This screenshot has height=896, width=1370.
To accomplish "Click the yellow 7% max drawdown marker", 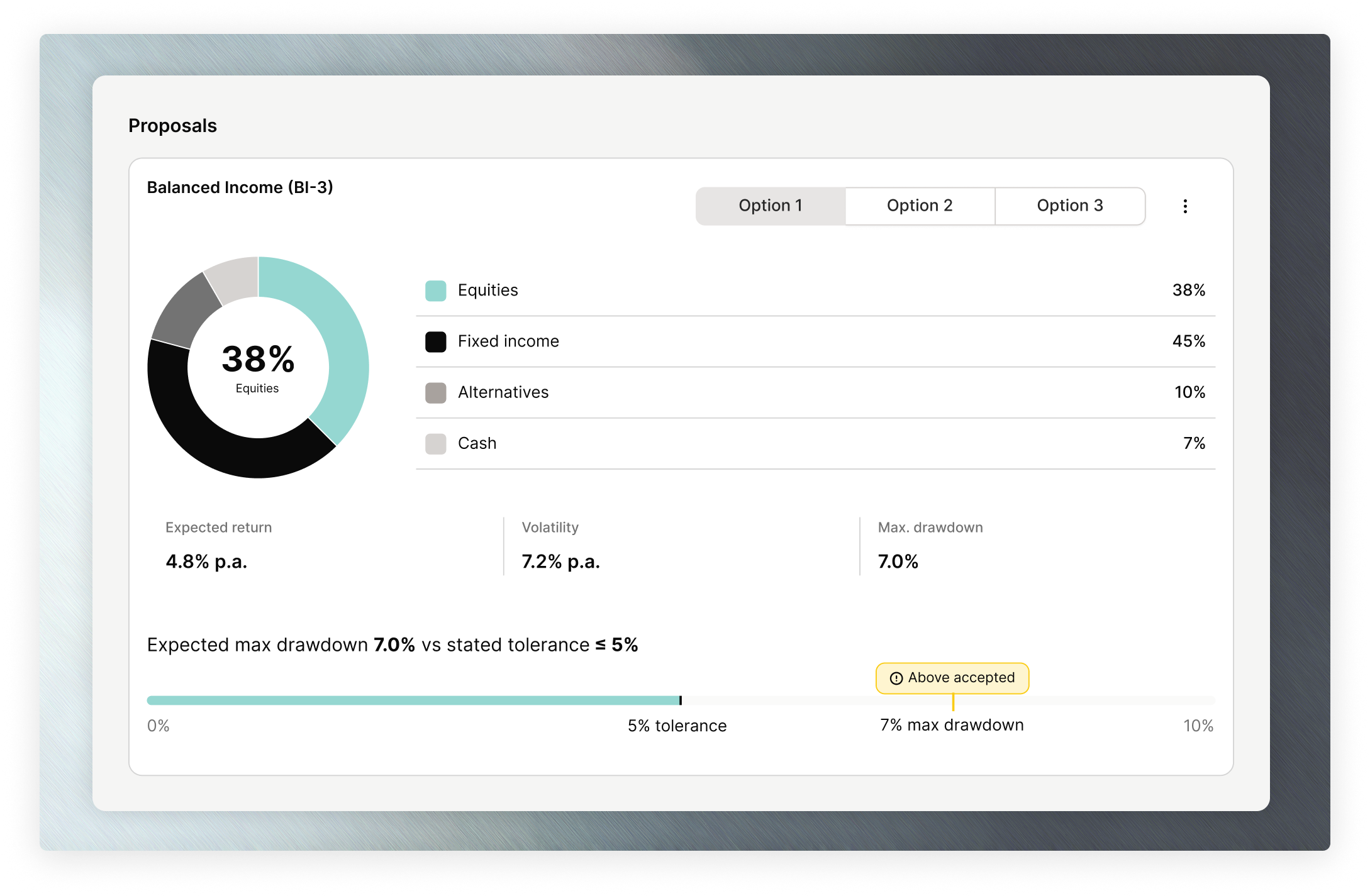I will [953, 702].
